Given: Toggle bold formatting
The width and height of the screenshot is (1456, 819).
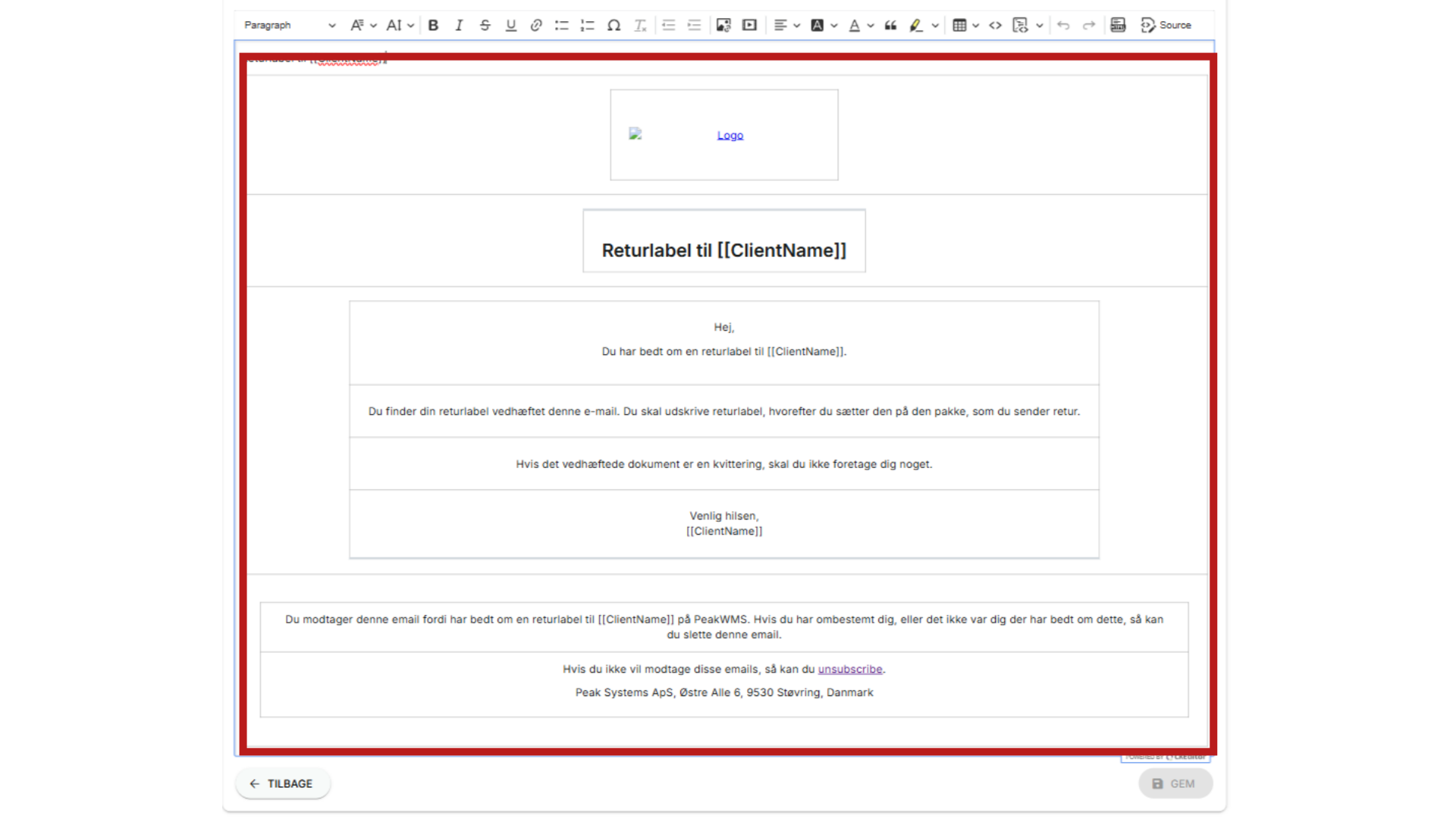Looking at the screenshot, I should (433, 25).
